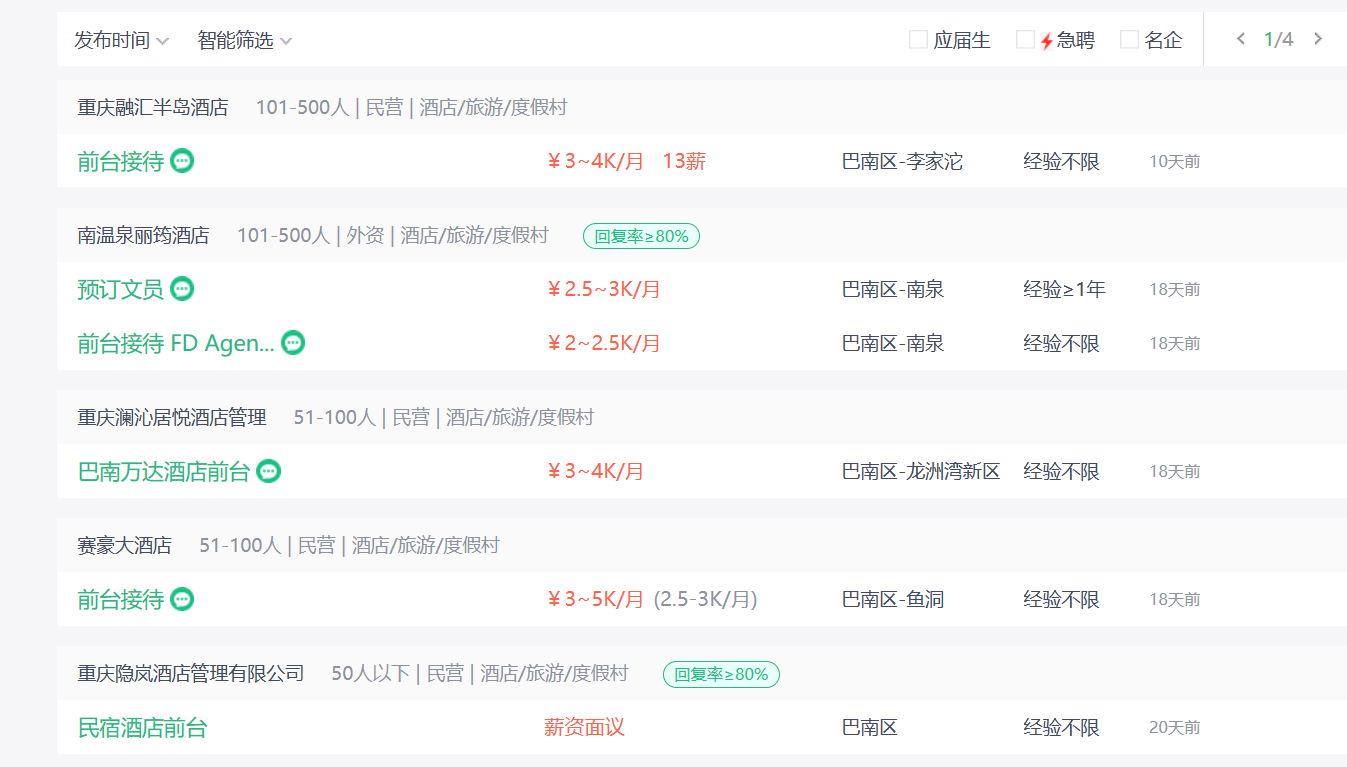
Task: Open the 预订文员 job listing
Action: 120,289
